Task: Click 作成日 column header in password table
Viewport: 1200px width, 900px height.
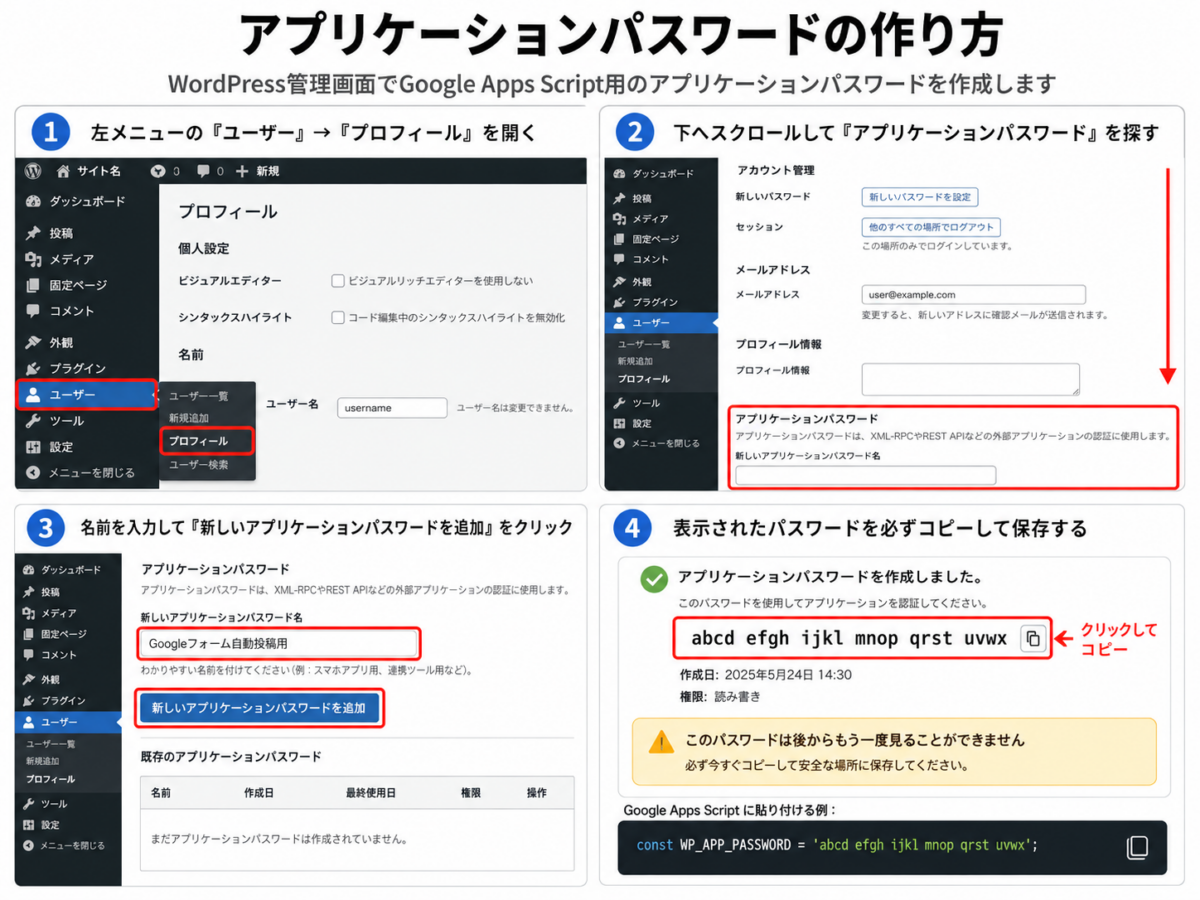Action: coord(259,792)
